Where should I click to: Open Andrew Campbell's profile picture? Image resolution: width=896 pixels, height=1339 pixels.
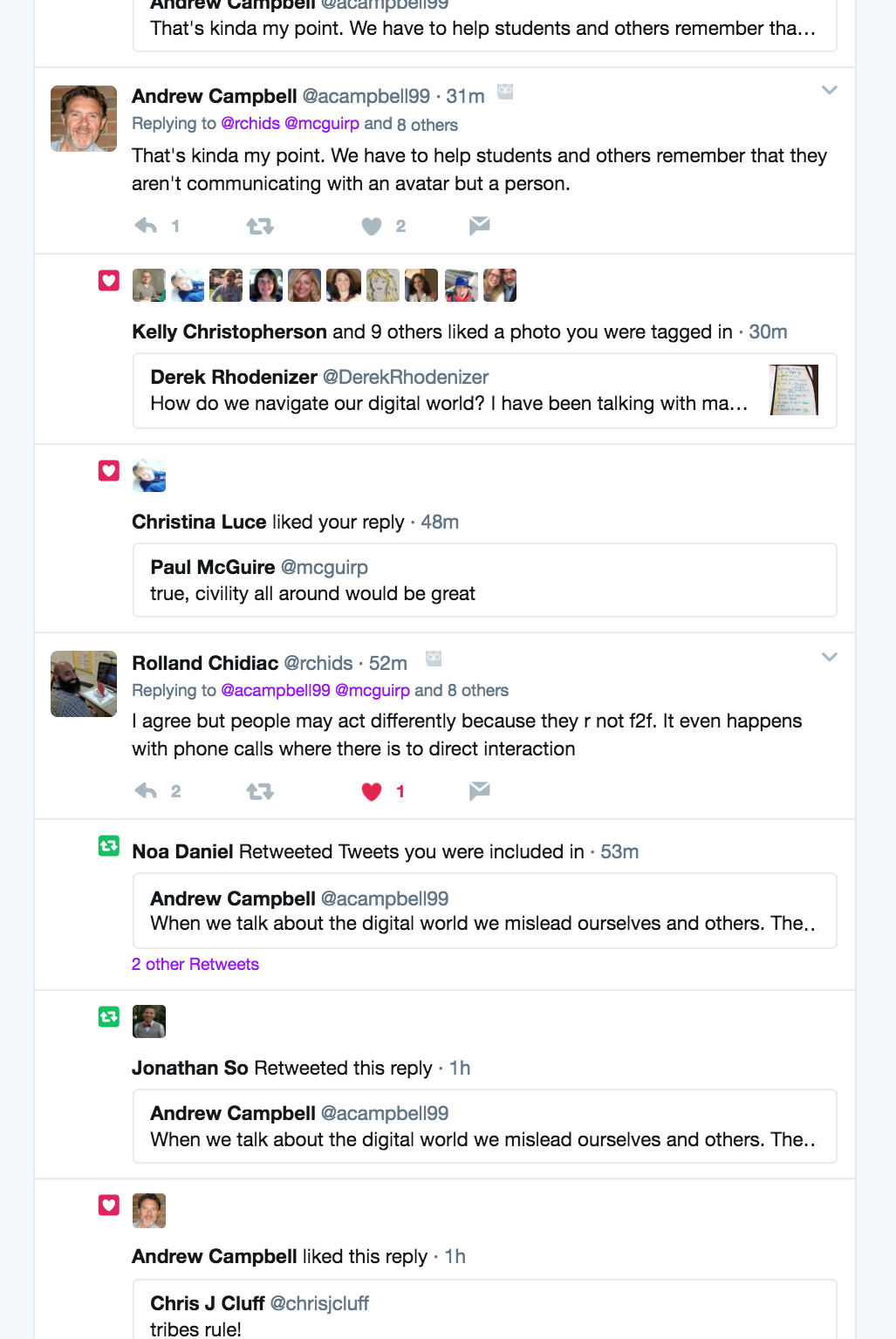tap(84, 119)
